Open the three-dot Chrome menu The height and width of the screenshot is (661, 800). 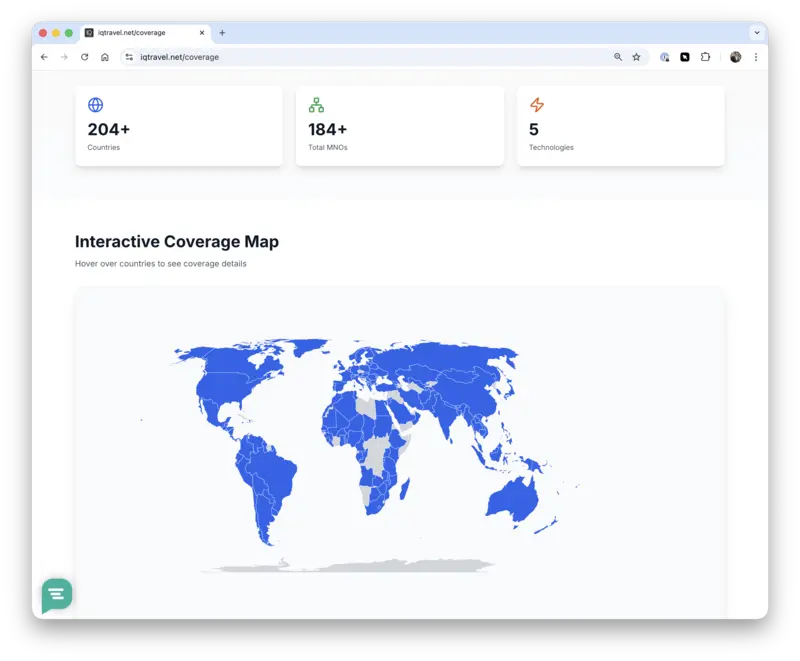click(x=757, y=57)
